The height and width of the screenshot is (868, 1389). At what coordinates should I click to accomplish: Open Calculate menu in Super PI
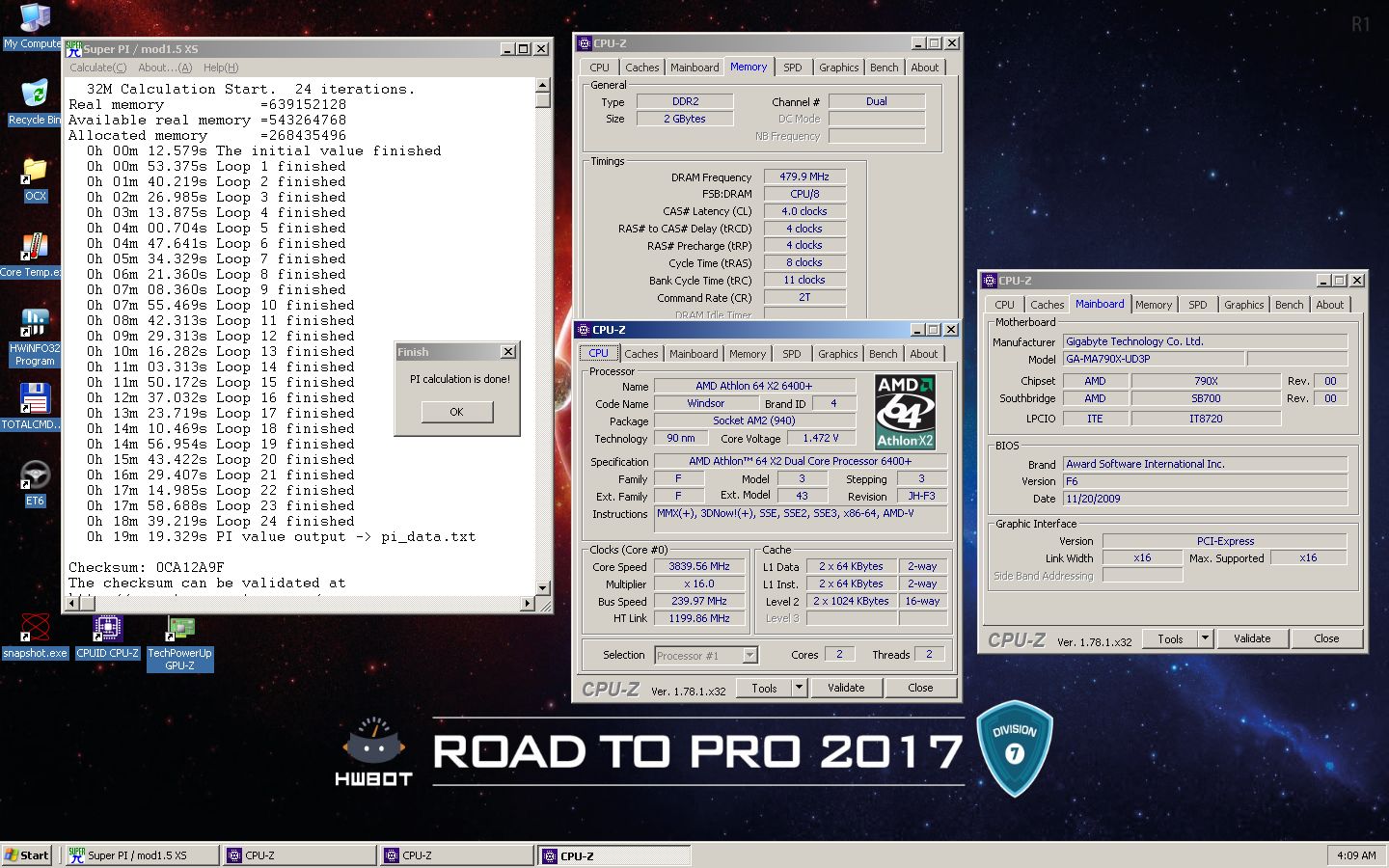[97, 68]
